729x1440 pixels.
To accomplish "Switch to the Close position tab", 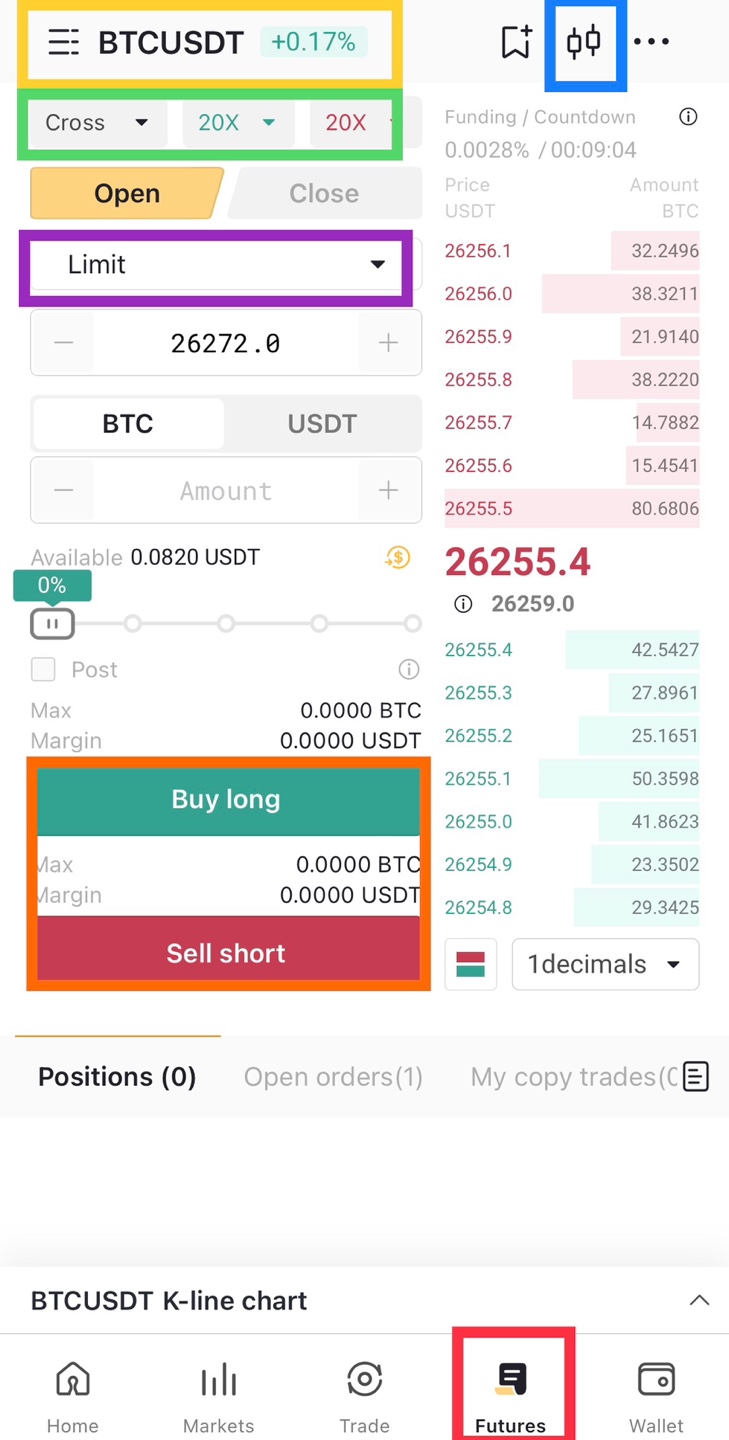I will pos(324,193).
